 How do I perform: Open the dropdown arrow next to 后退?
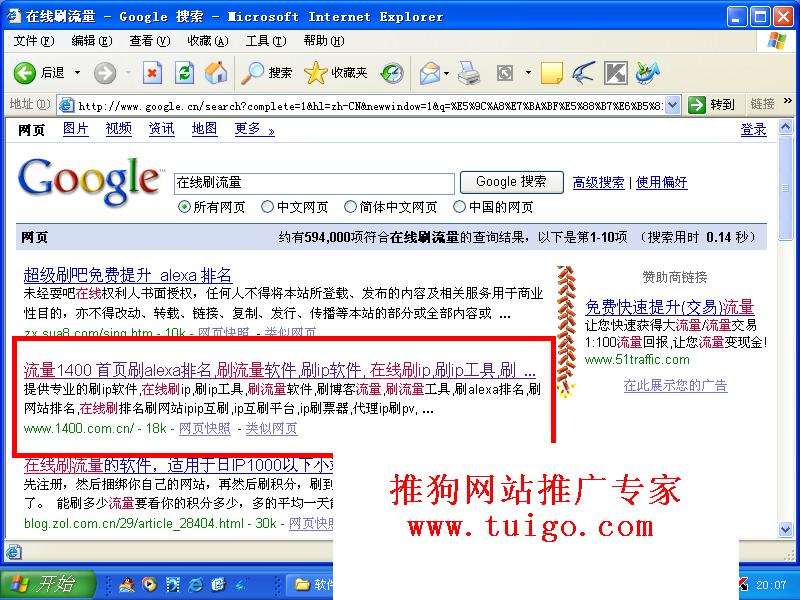coord(78,73)
